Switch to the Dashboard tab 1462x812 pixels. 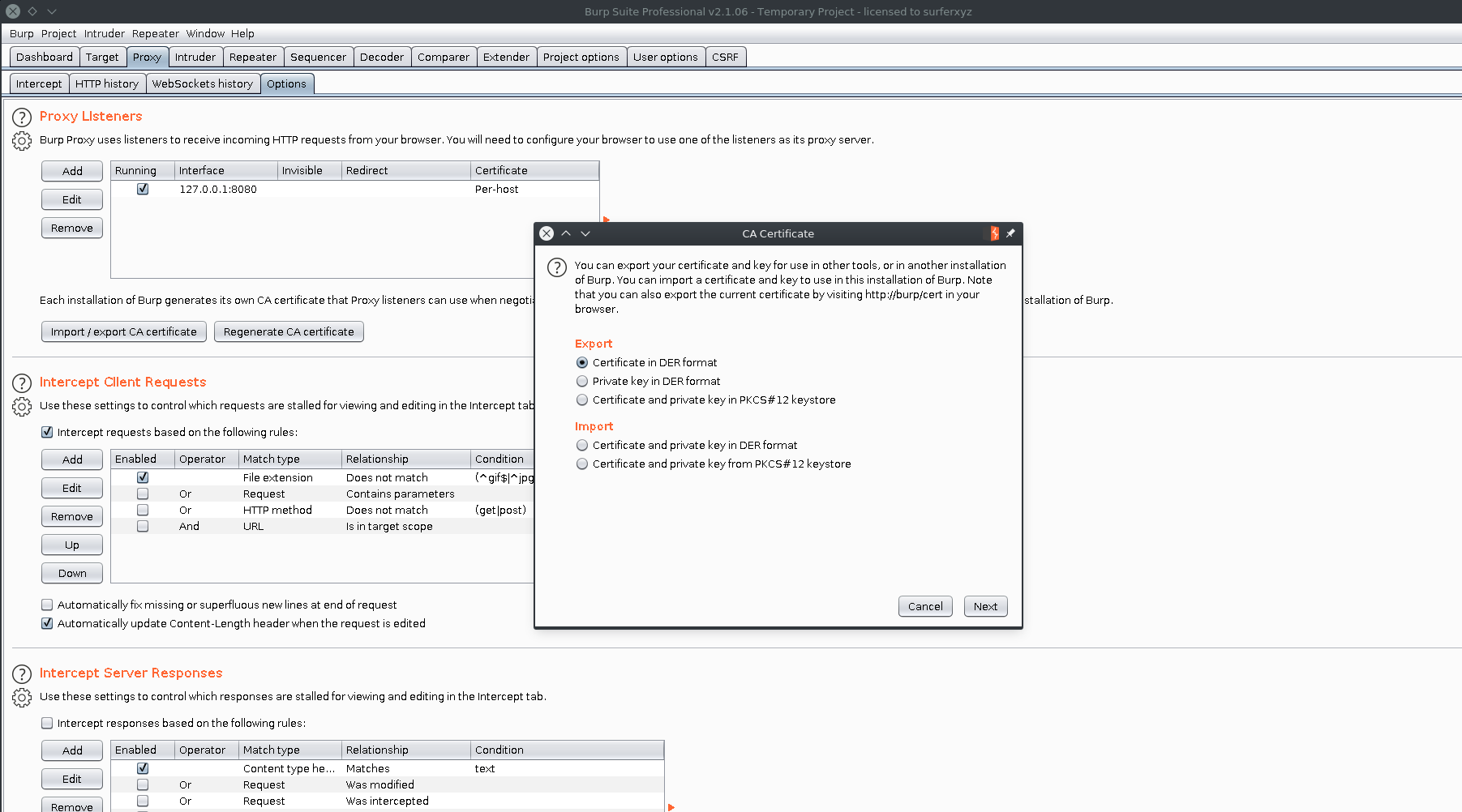coord(45,57)
